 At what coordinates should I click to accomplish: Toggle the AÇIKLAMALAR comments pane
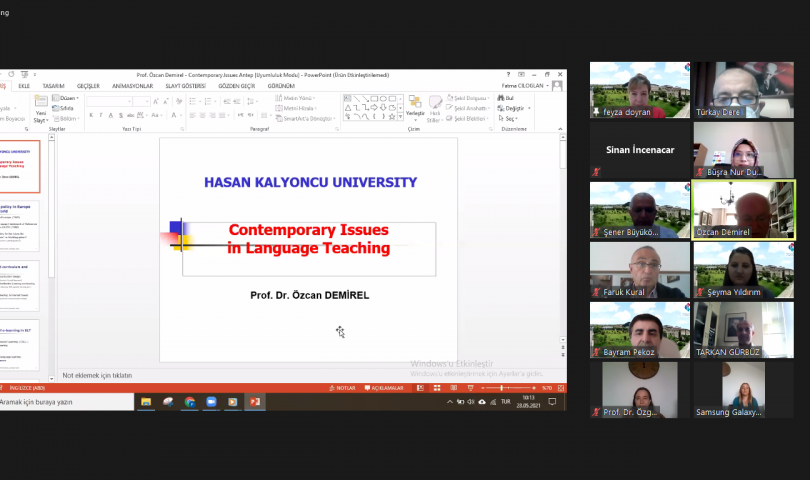384,388
